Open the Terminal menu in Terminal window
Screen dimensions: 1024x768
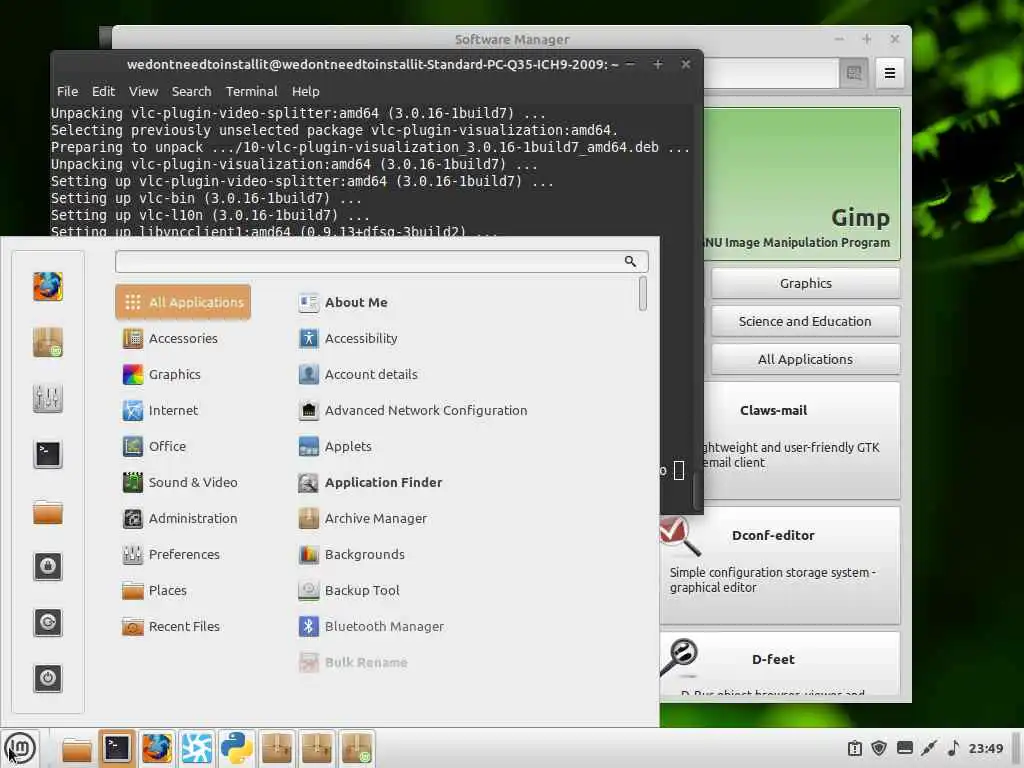[251, 91]
